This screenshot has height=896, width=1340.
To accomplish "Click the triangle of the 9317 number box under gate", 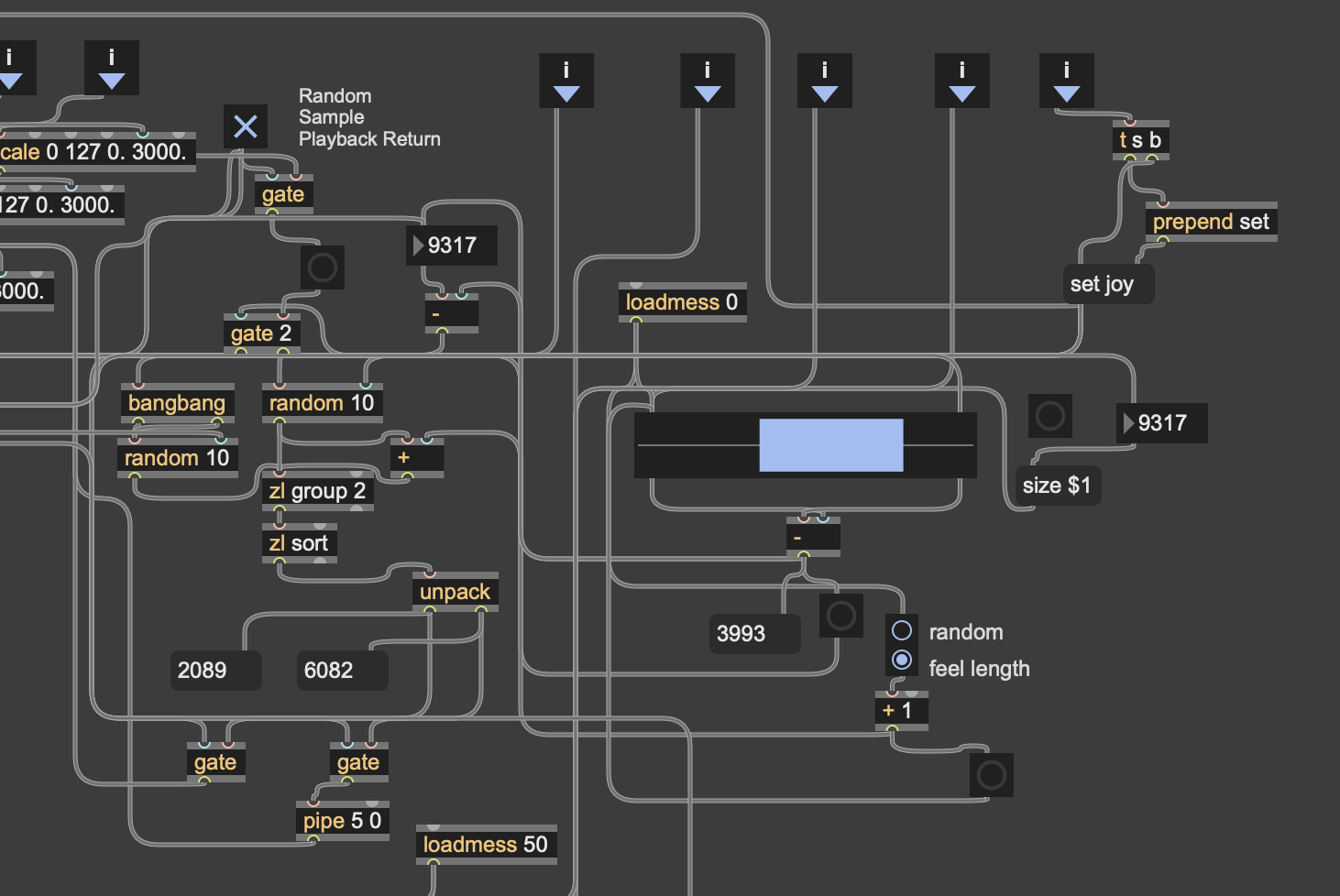I will pos(418,246).
